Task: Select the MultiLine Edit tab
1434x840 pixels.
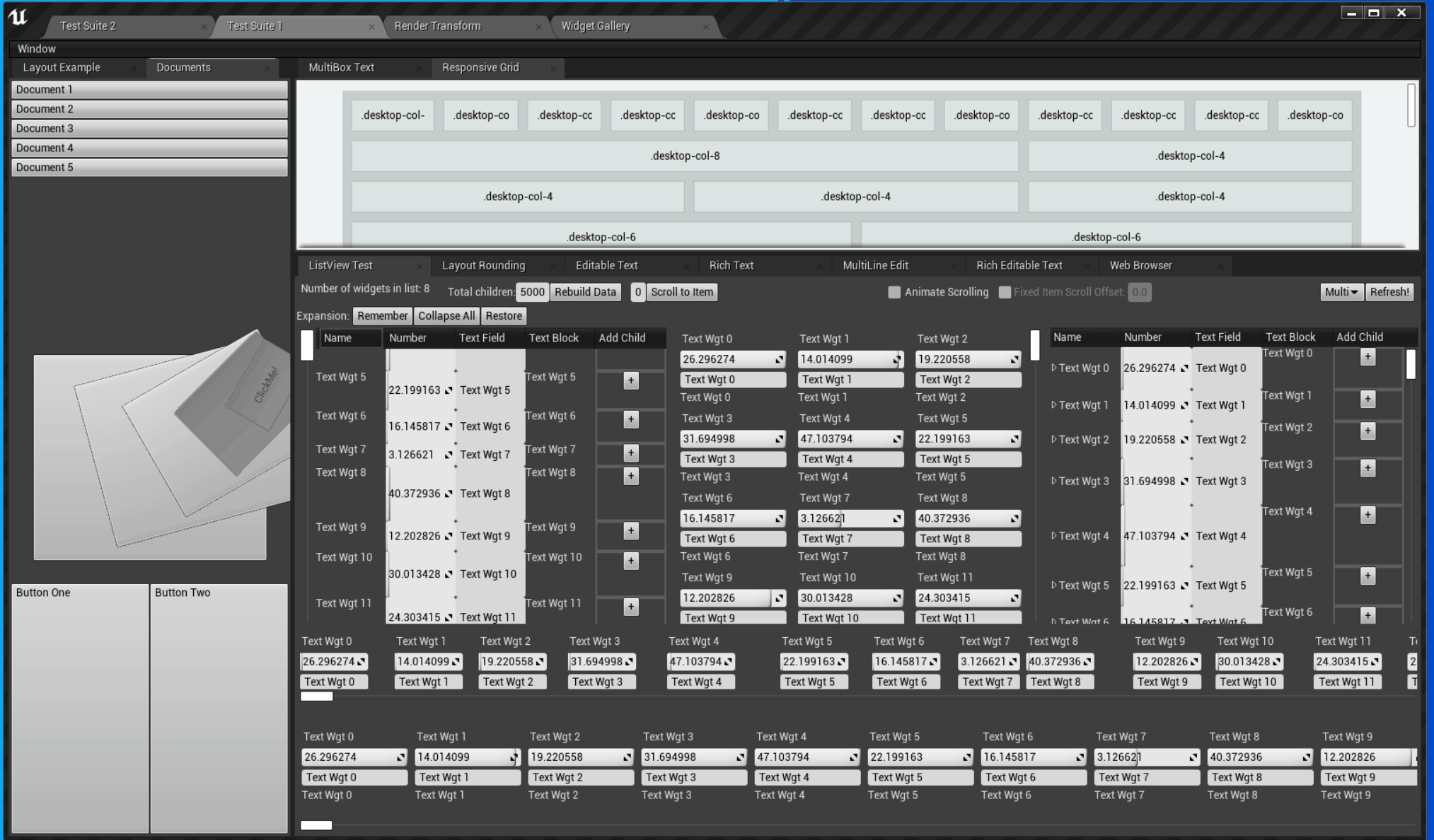Action: coord(876,265)
